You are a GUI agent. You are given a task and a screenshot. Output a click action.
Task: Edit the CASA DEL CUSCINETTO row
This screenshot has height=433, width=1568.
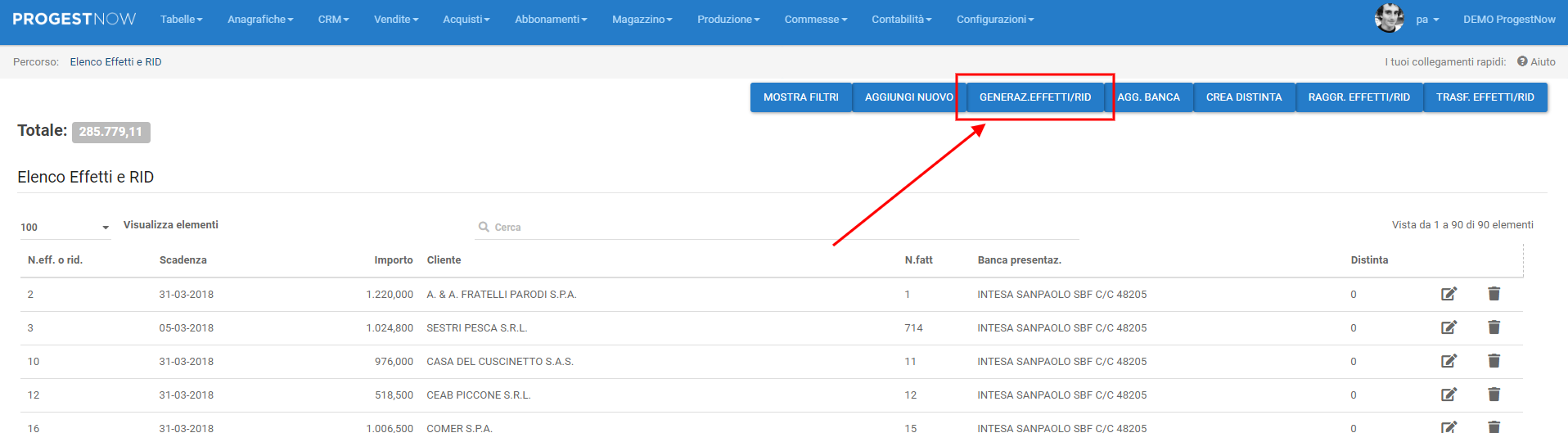pyautogui.click(x=1449, y=361)
